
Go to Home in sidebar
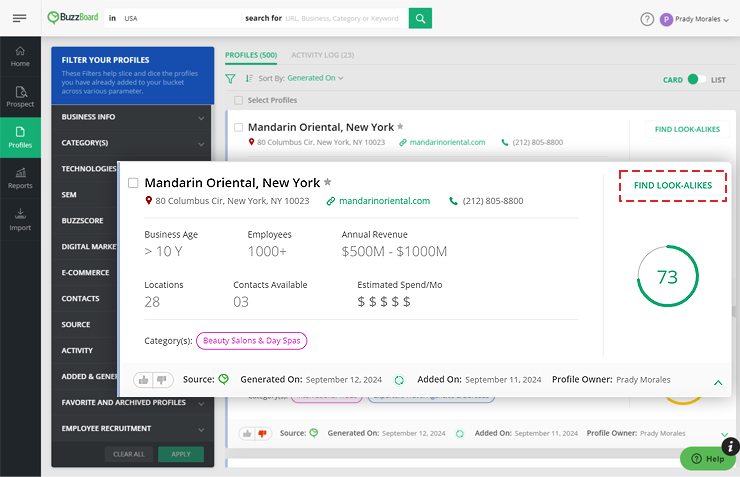20,57
